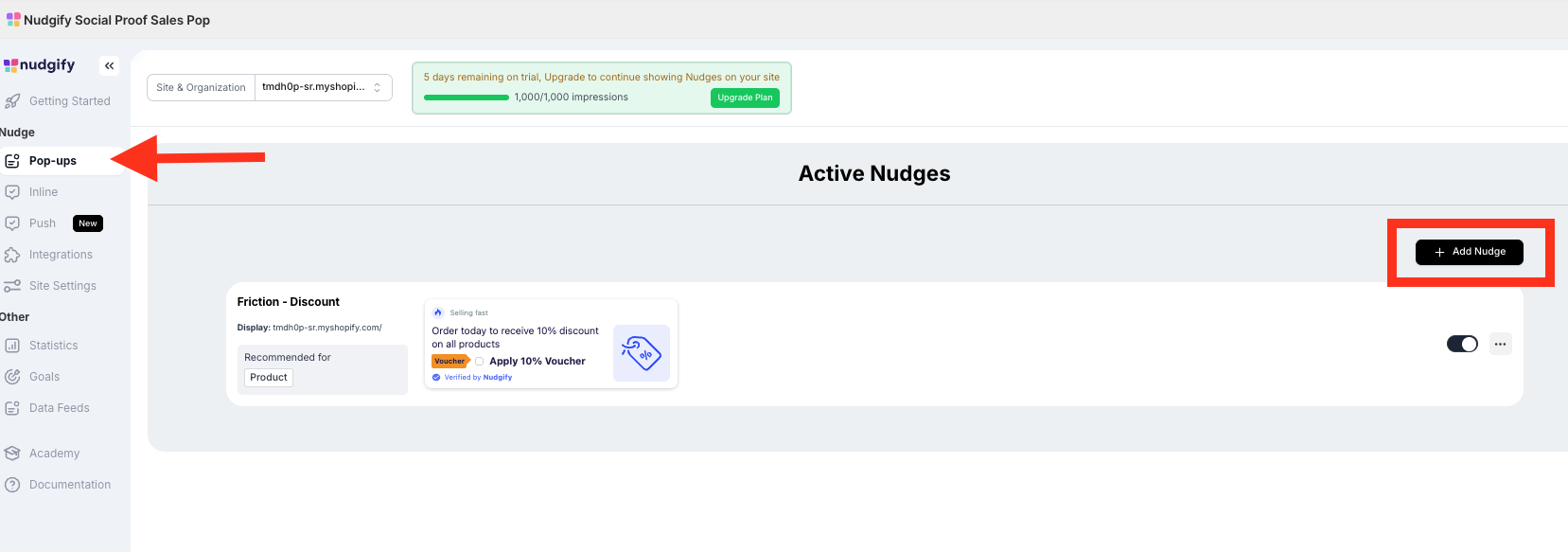
Task: Open the three-dot menu for Friction - Discount
Action: [x=1500, y=344]
